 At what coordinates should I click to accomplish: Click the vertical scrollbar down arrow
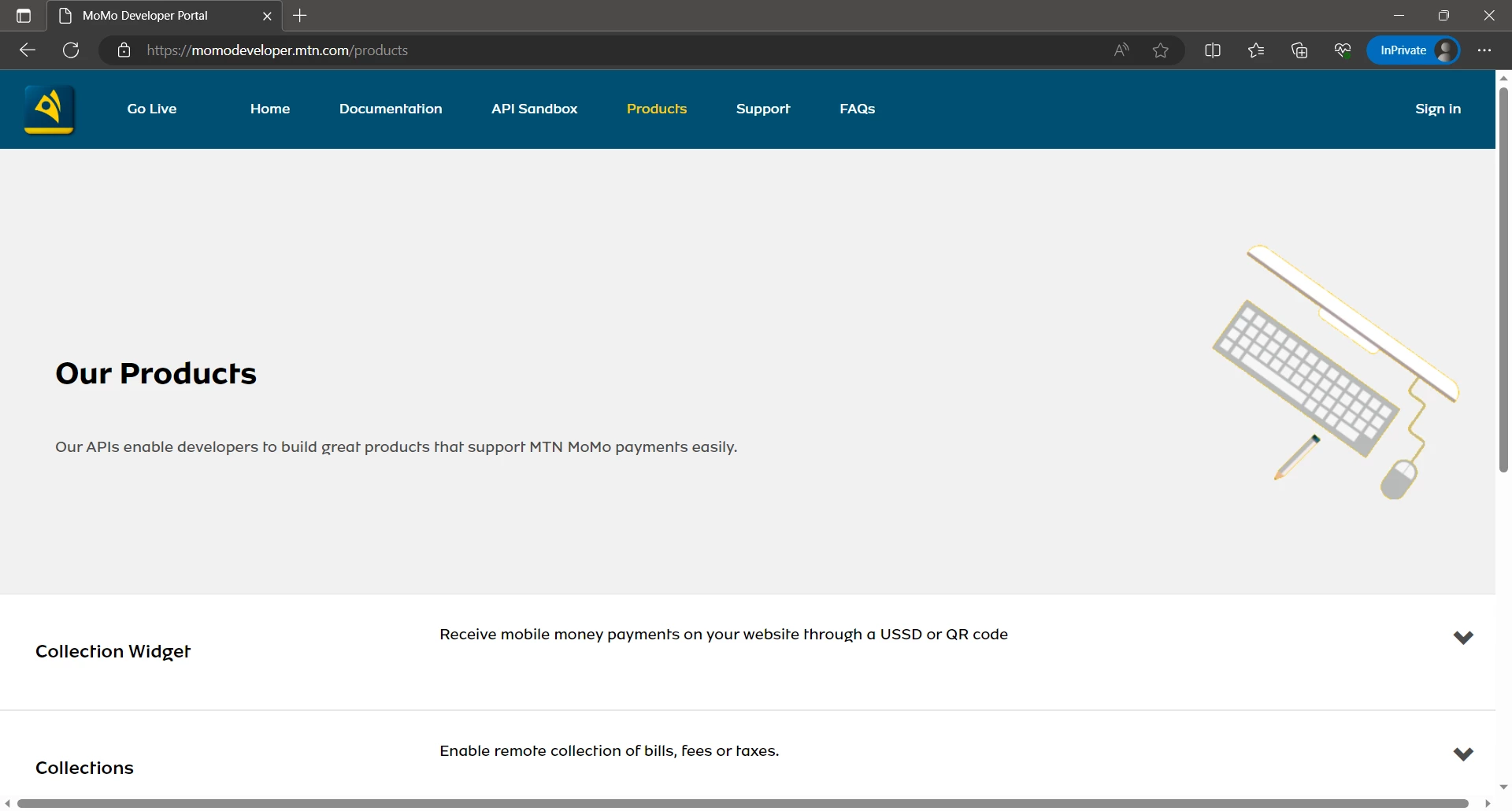click(x=1504, y=787)
